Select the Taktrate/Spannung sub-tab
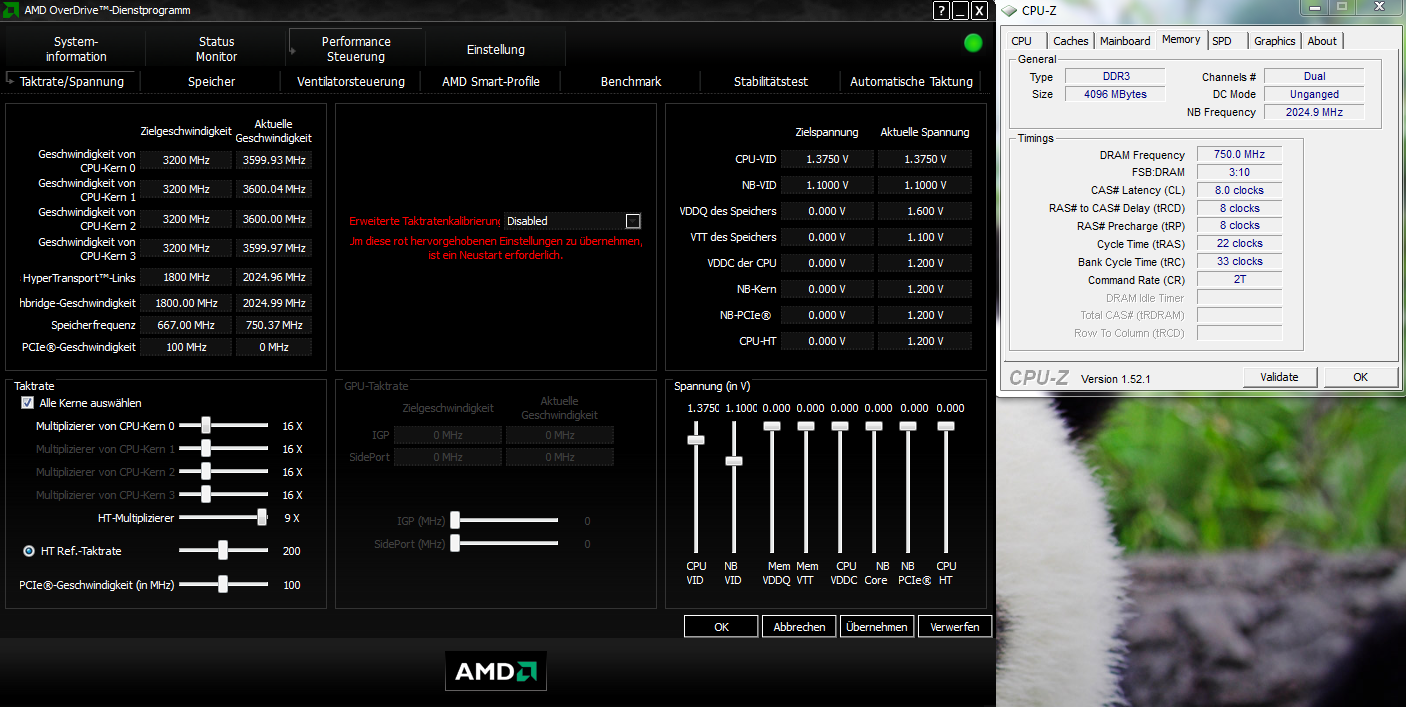Image resolution: width=1406 pixels, height=707 pixels. [x=72, y=82]
